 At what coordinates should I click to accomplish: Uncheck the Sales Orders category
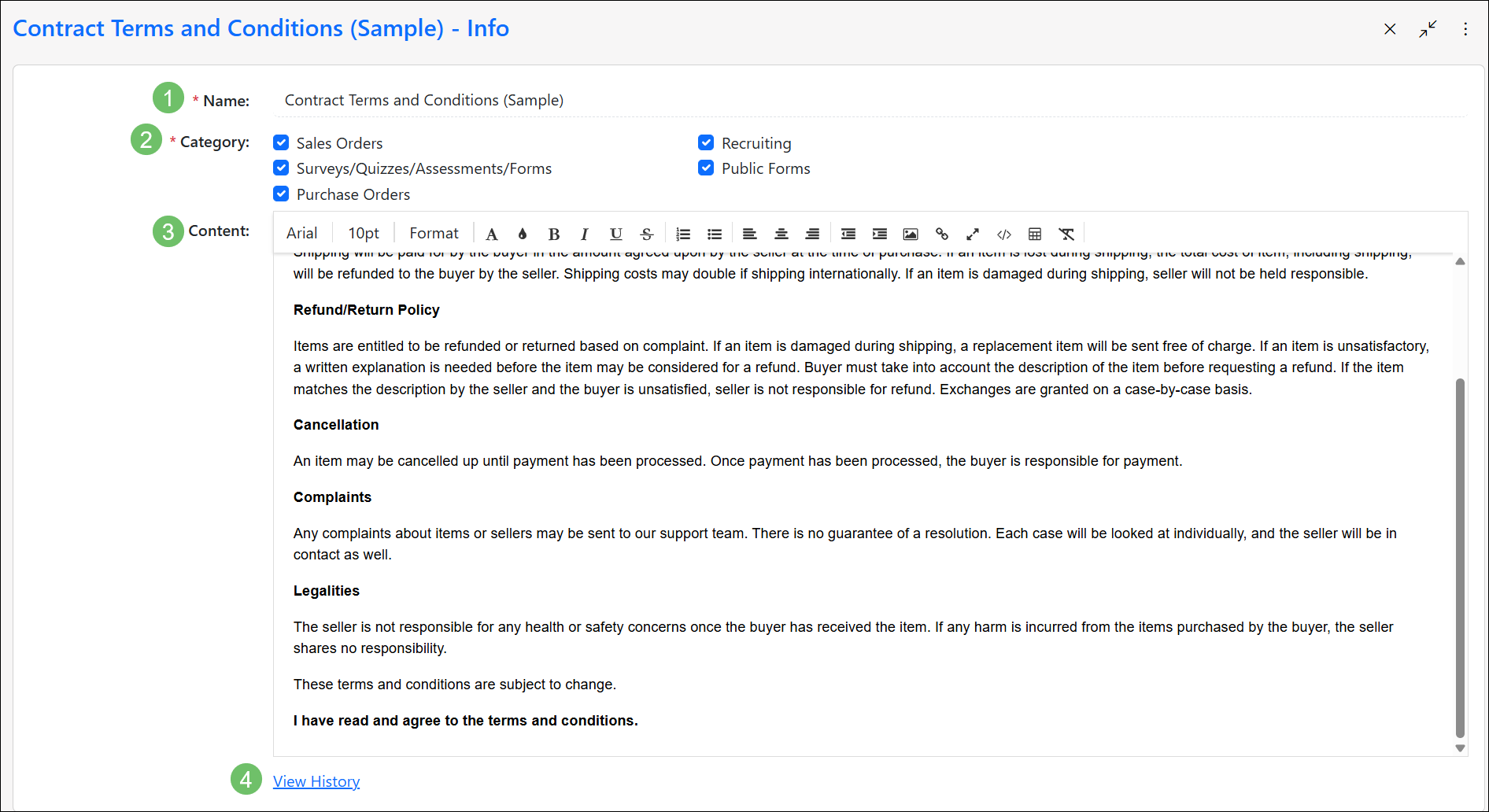(281, 142)
